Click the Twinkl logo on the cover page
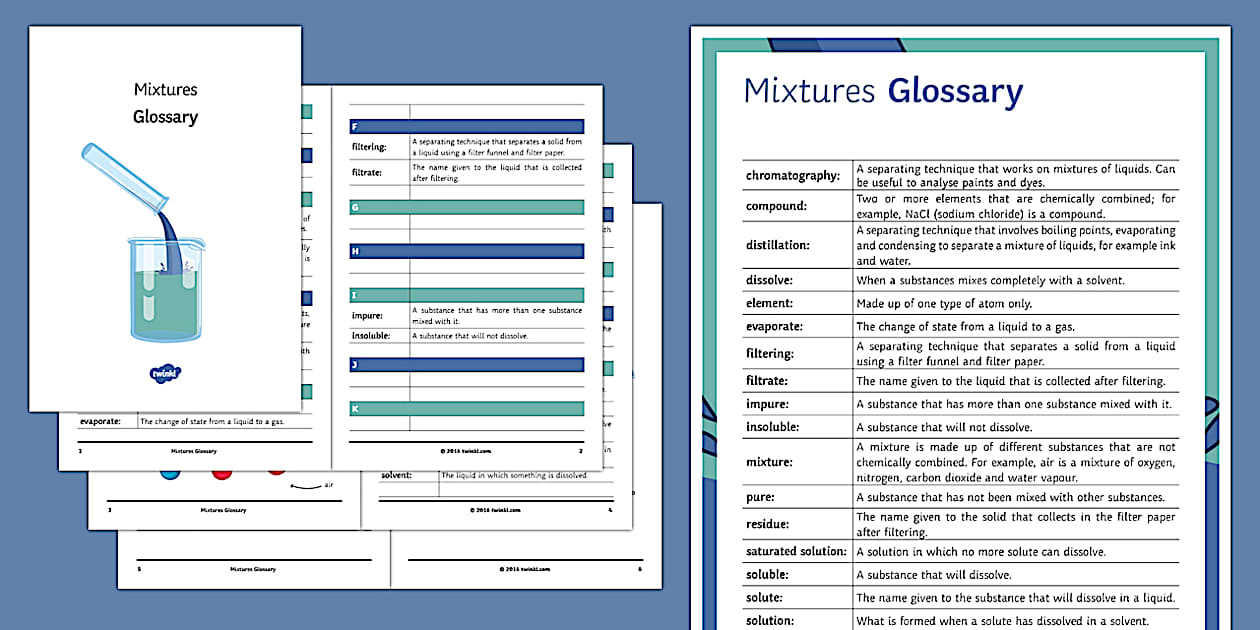This screenshot has width=1260, height=630. 166,372
